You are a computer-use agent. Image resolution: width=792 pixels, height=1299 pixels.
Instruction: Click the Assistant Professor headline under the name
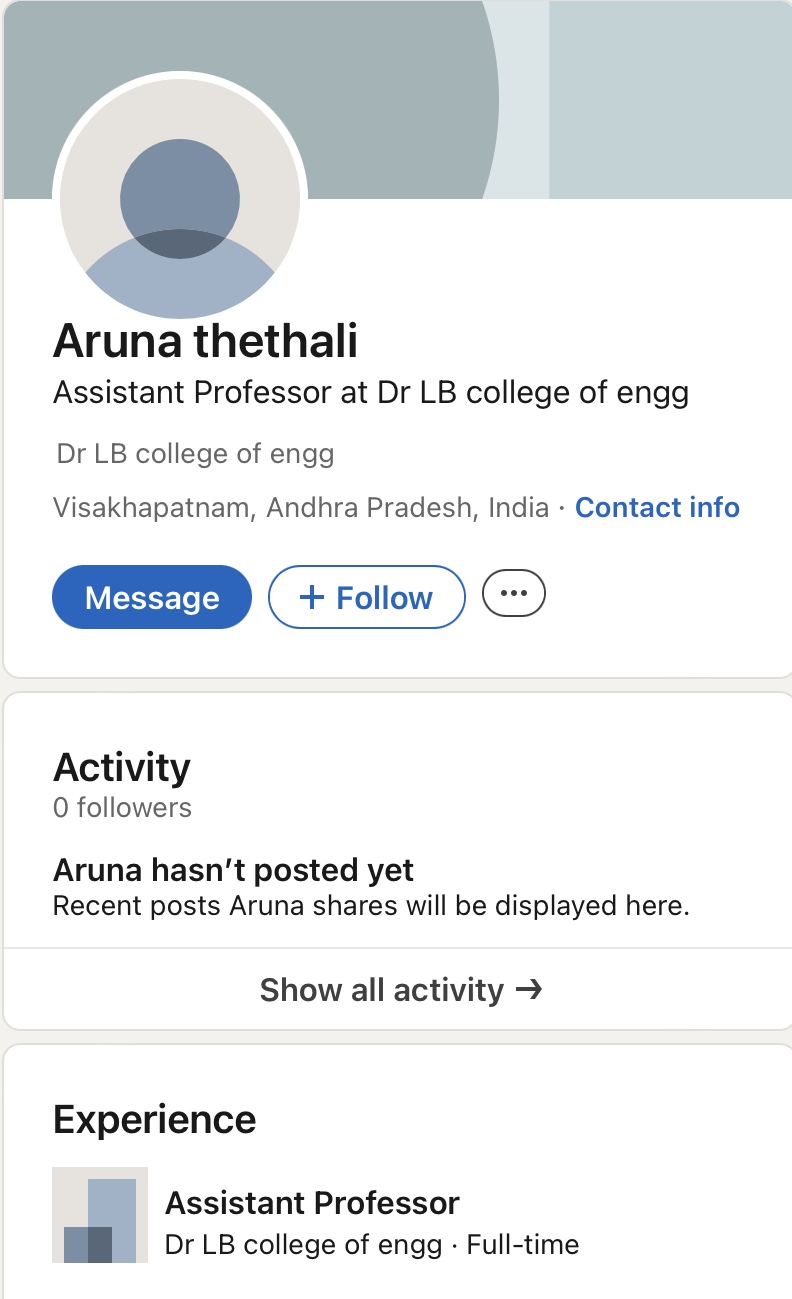370,393
